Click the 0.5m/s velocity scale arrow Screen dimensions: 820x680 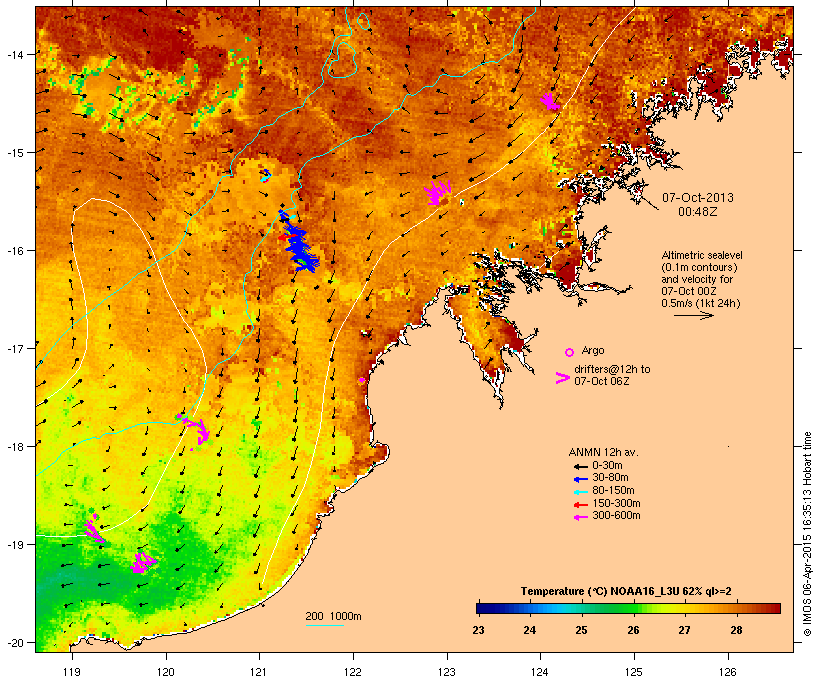693,315
